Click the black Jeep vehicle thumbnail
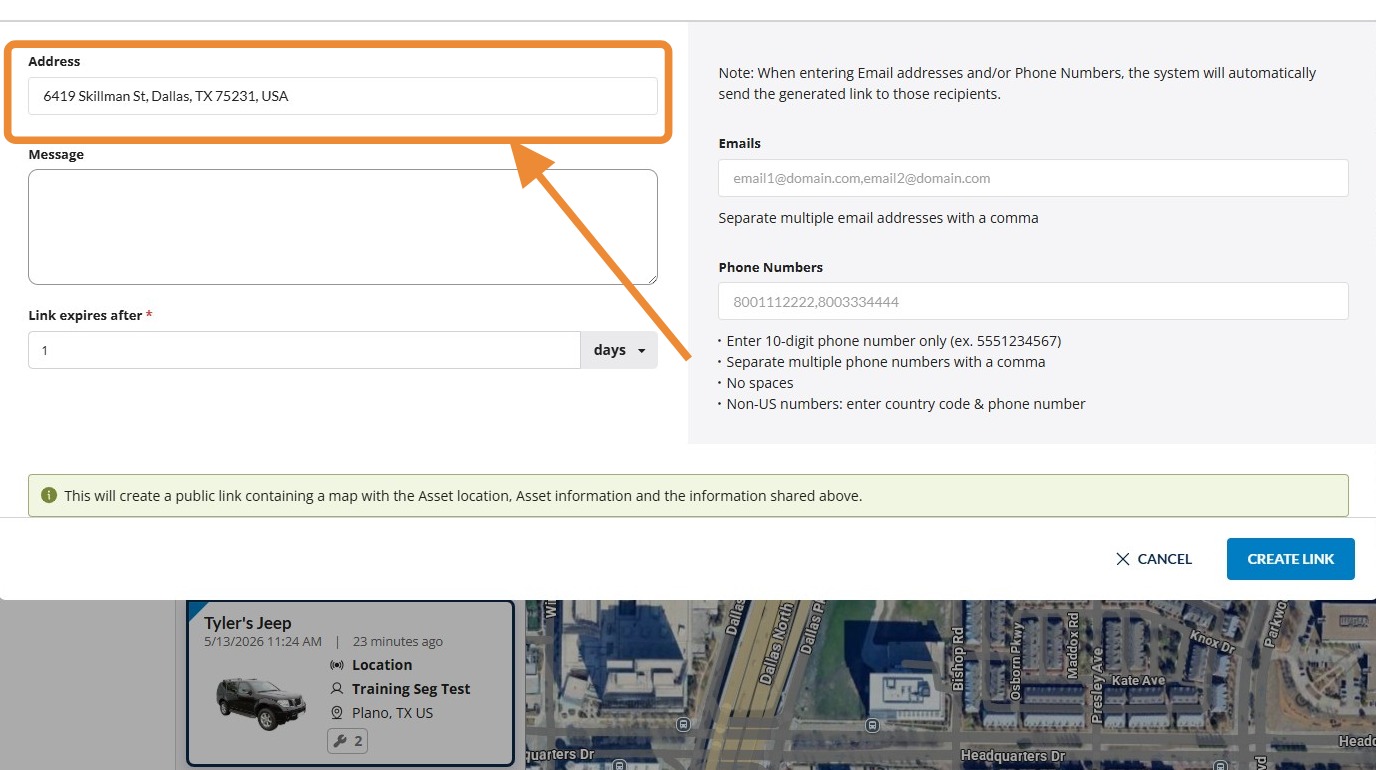Screen dimensions: 1376x770 [261, 703]
